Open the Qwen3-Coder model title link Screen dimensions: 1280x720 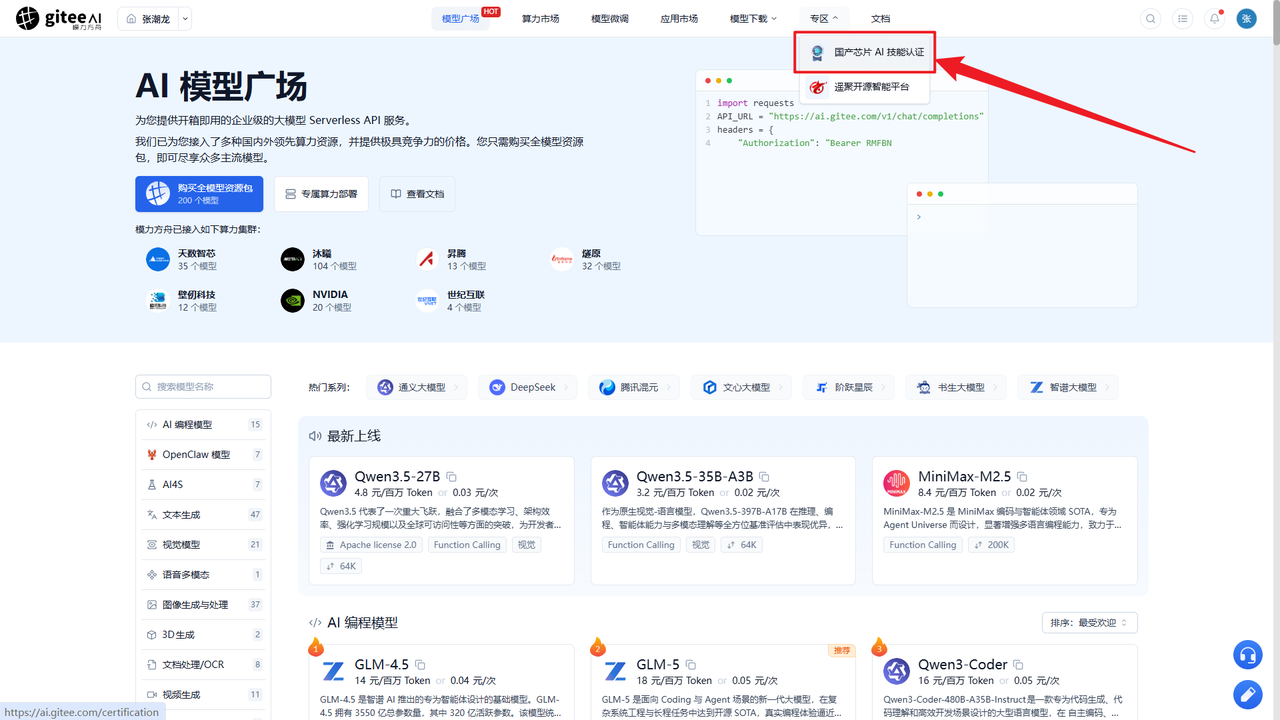[x=963, y=665]
